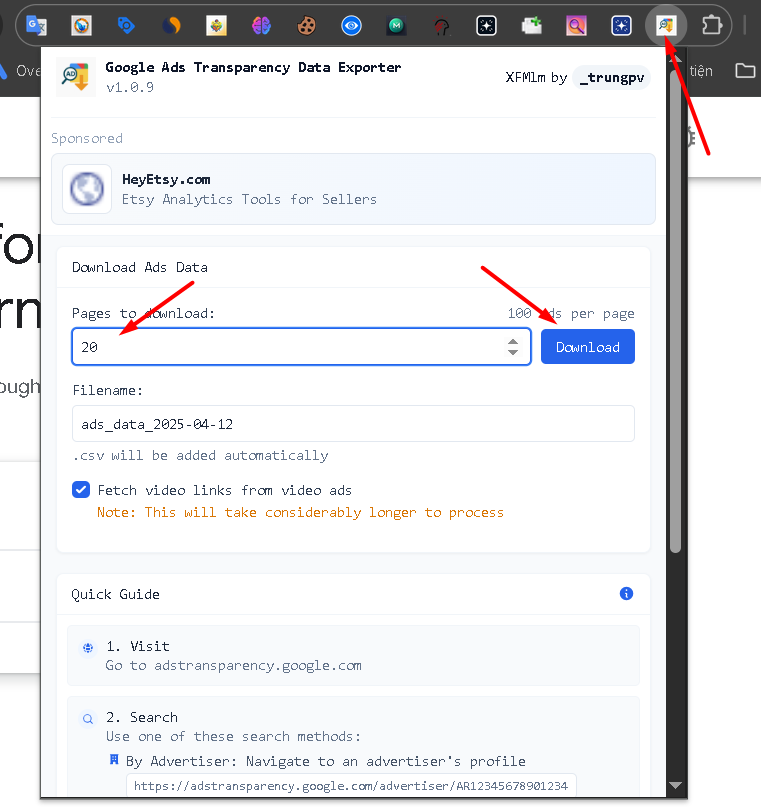Open the cookie extension icon
The height and width of the screenshot is (807, 761).
tap(307, 25)
